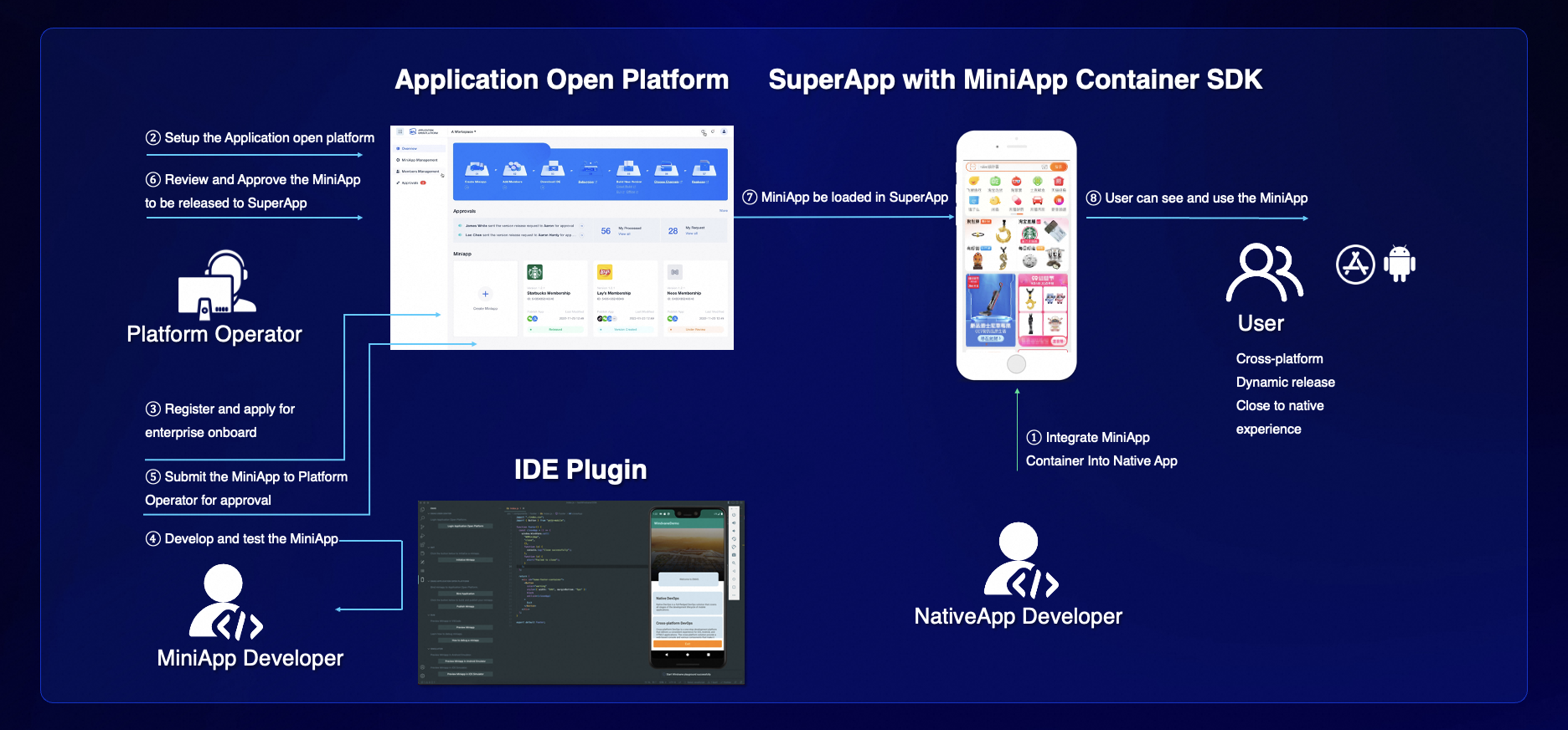Open the Starbucks Membership miniapp card
The image size is (1568, 730).
coord(555,298)
